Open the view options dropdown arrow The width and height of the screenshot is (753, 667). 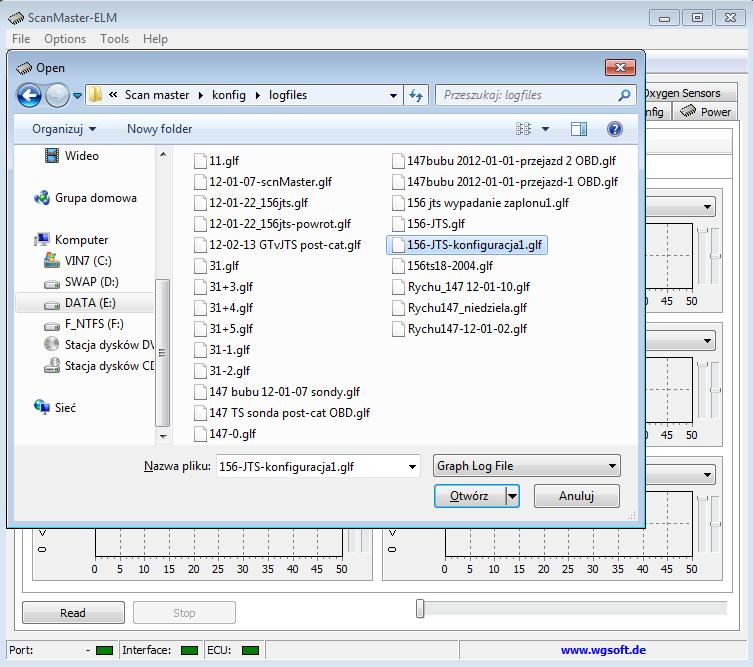(x=546, y=129)
